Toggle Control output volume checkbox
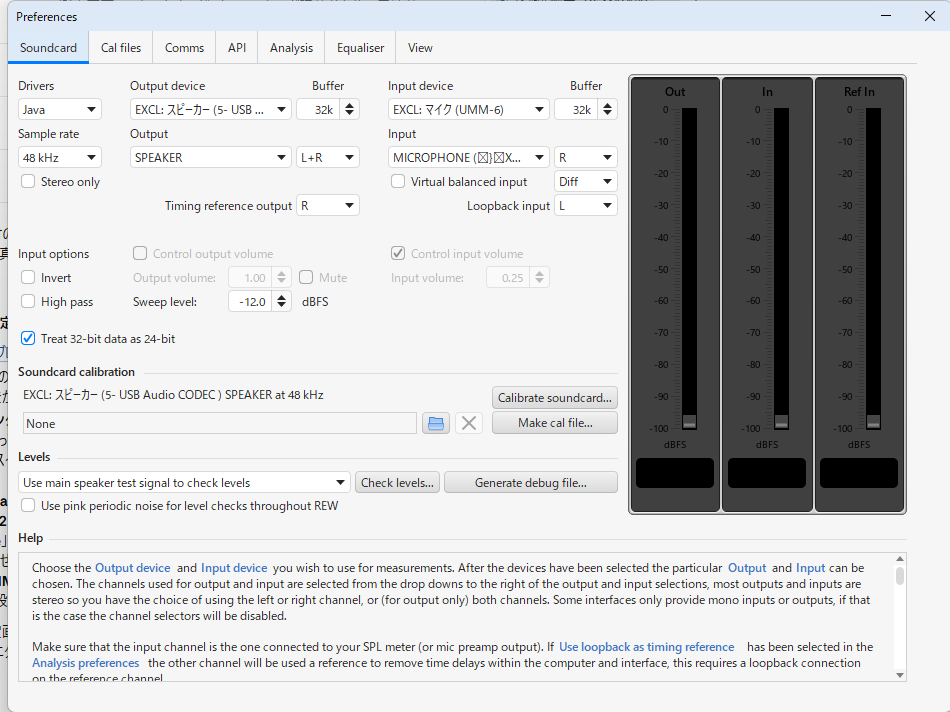Image resolution: width=950 pixels, height=712 pixels. tap(140, 253)
